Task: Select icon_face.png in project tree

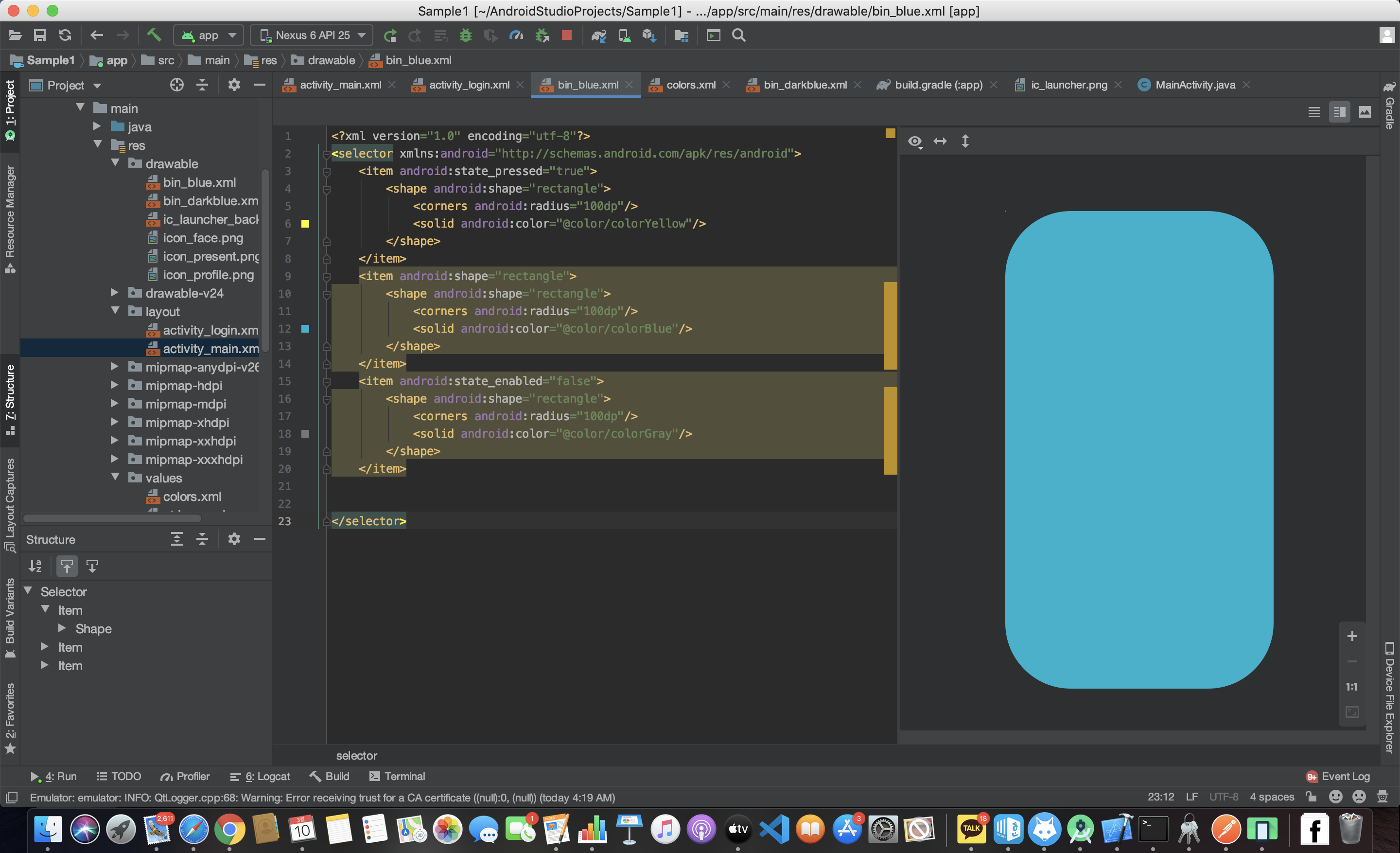Action: [203, 238]
